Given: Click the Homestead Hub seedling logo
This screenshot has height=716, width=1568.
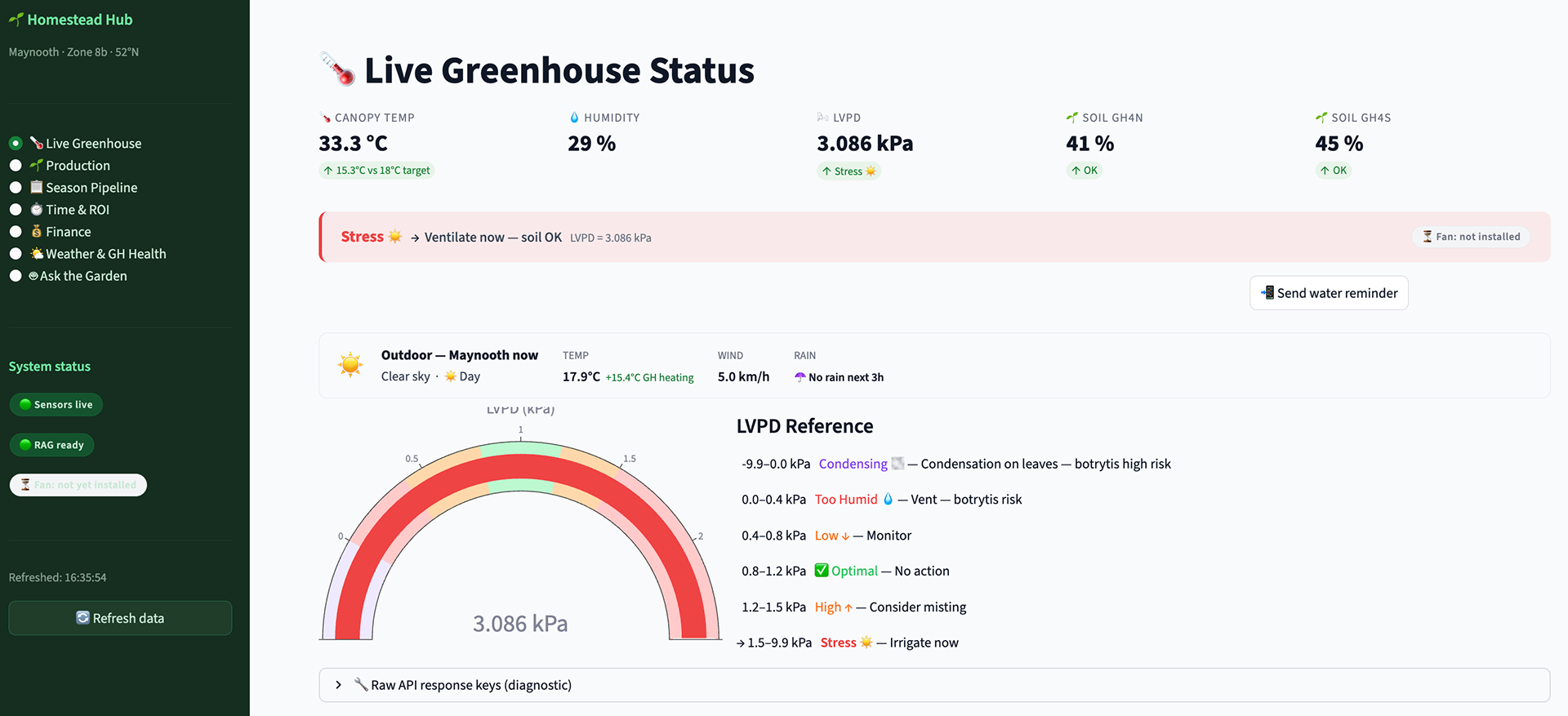Looking at the screenshot, I should [16, 20].
